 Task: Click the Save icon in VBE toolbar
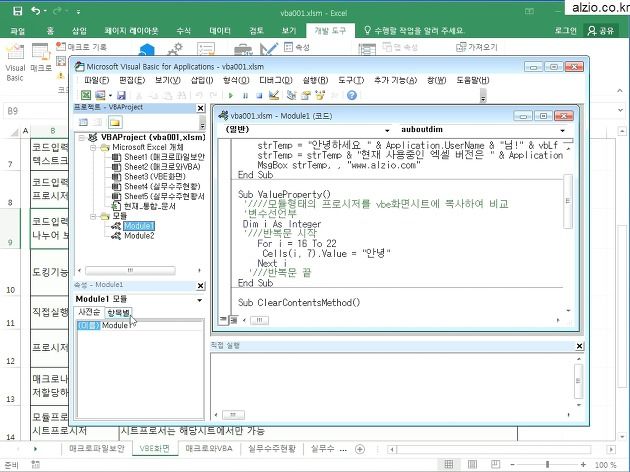[121, 95]
